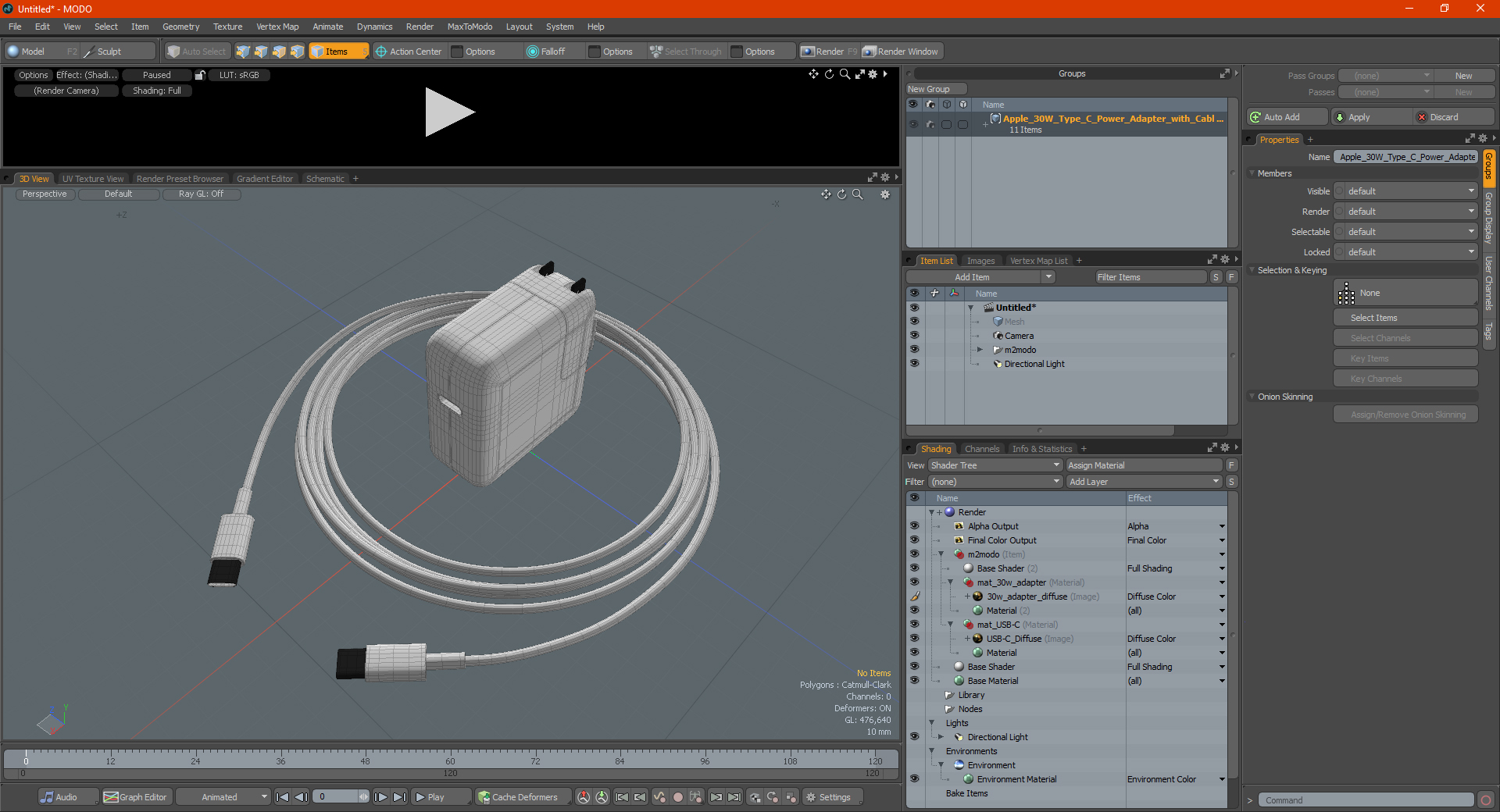Click the rotate view icon in 3D viewport

841,194
